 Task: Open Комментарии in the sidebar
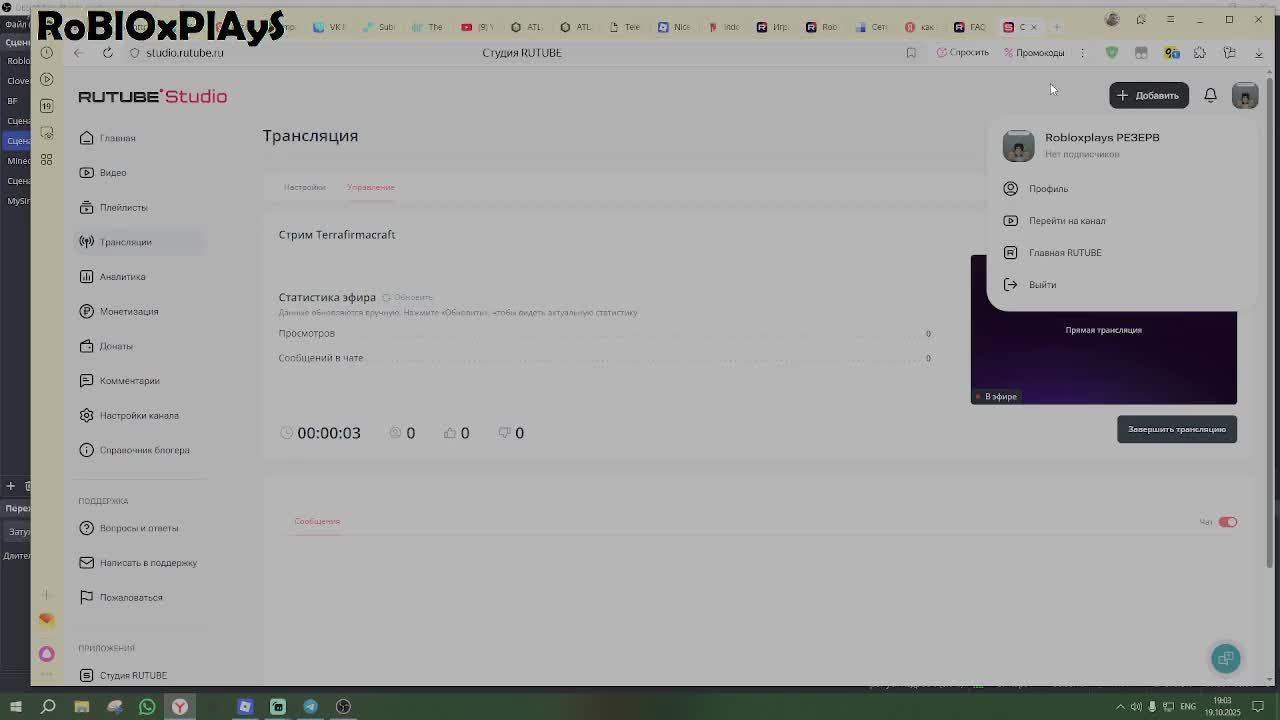pos(119,381)
